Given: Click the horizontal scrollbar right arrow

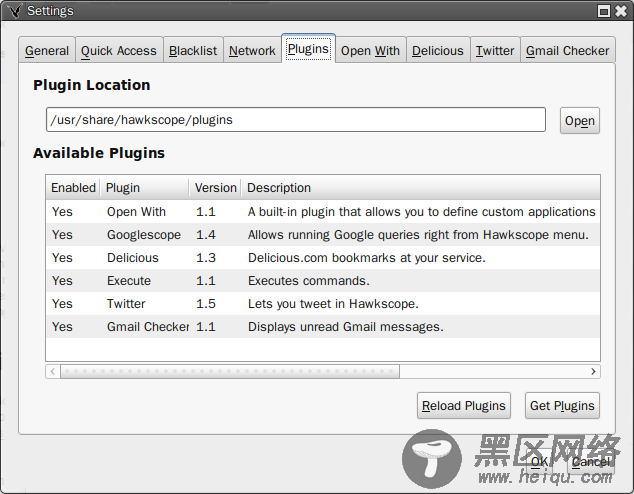Looking at the screenshot, I should coord(593,372).
